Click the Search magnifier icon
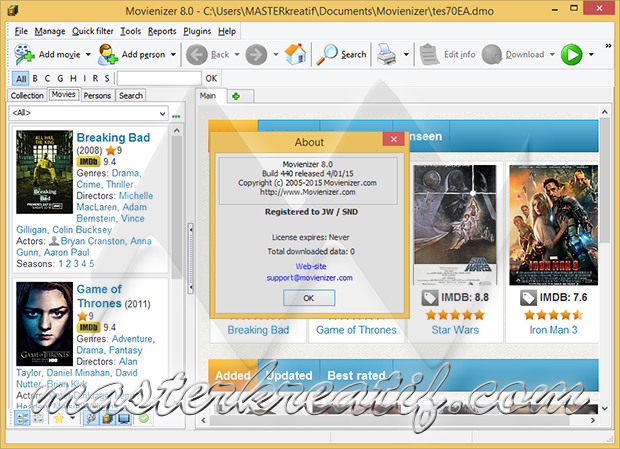Screen dimensions: 620x449 coord(327,54)
